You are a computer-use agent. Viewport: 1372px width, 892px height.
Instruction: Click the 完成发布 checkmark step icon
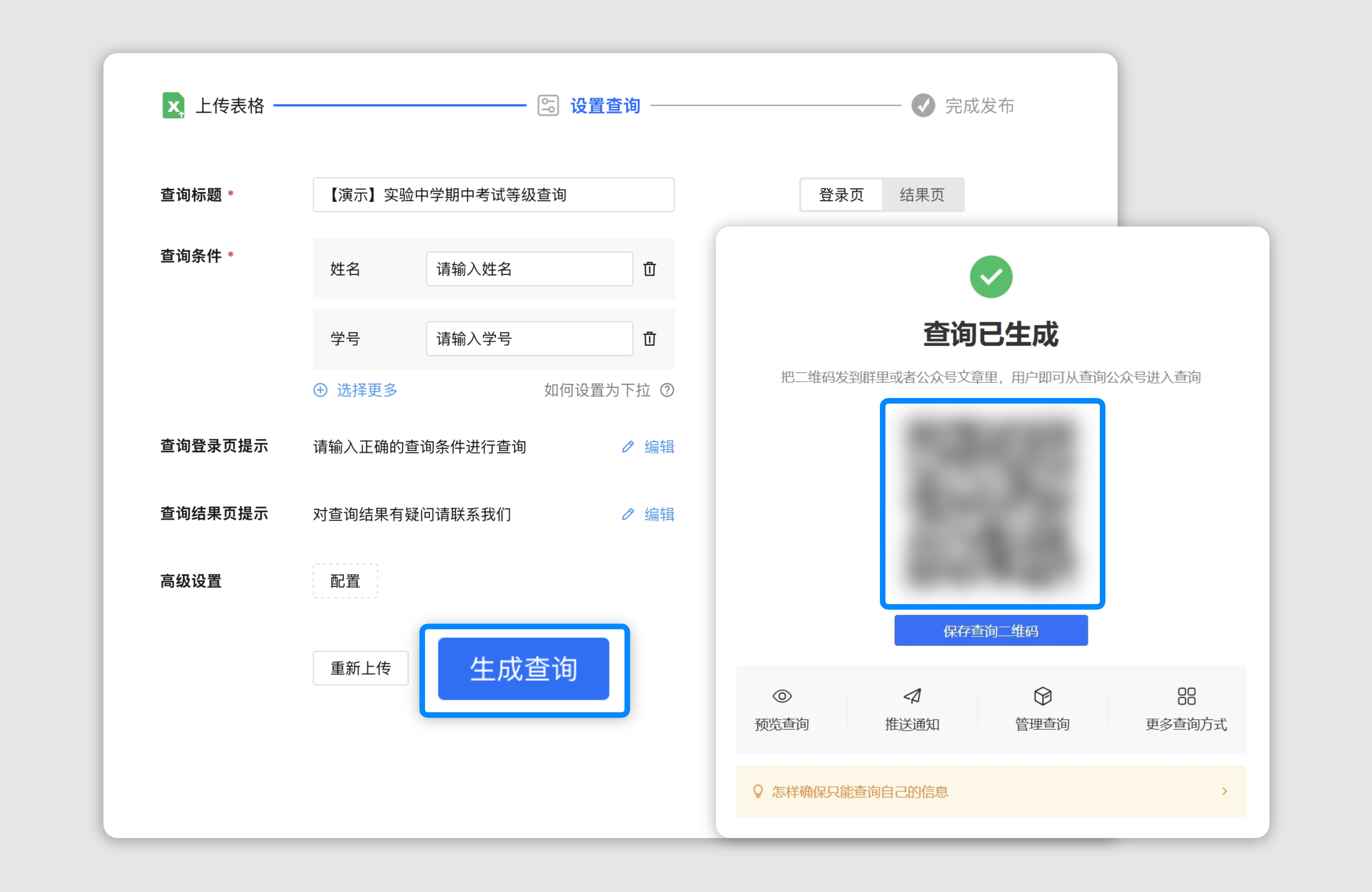coord(923,105)
